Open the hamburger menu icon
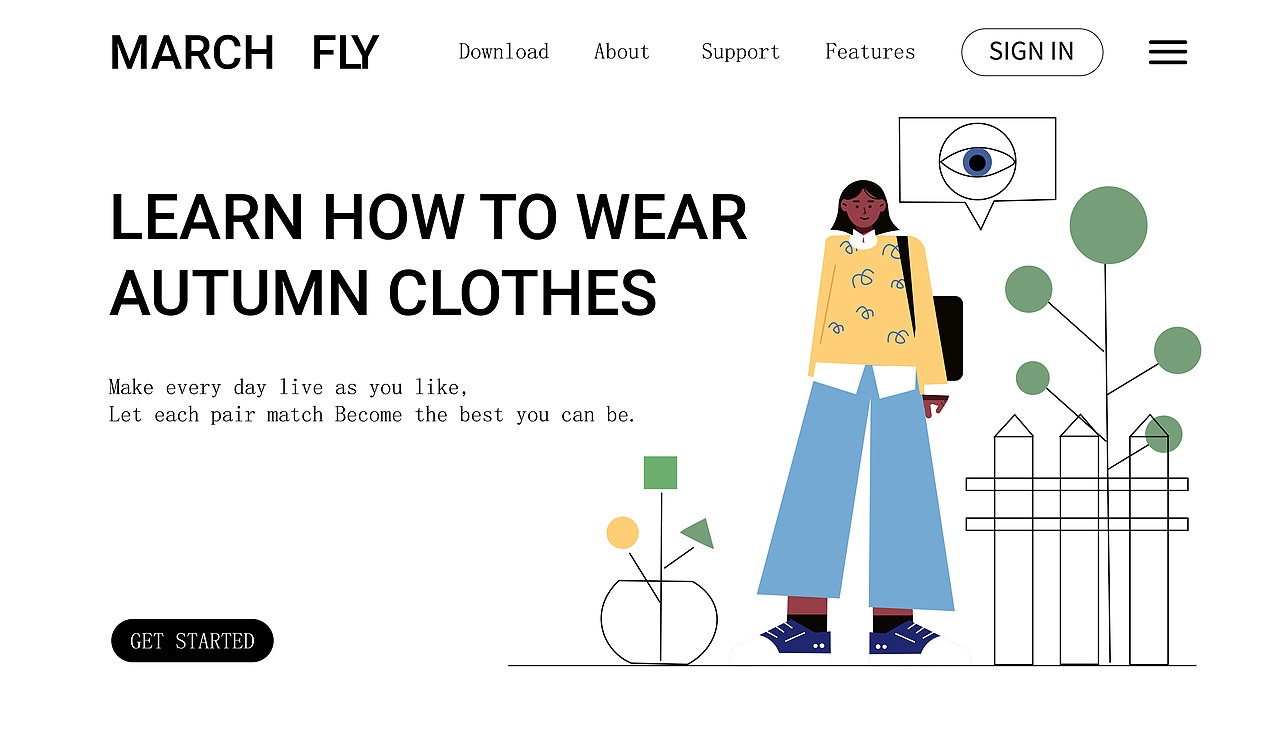This screenshot has height=739, width=1280. [1168, 53]
